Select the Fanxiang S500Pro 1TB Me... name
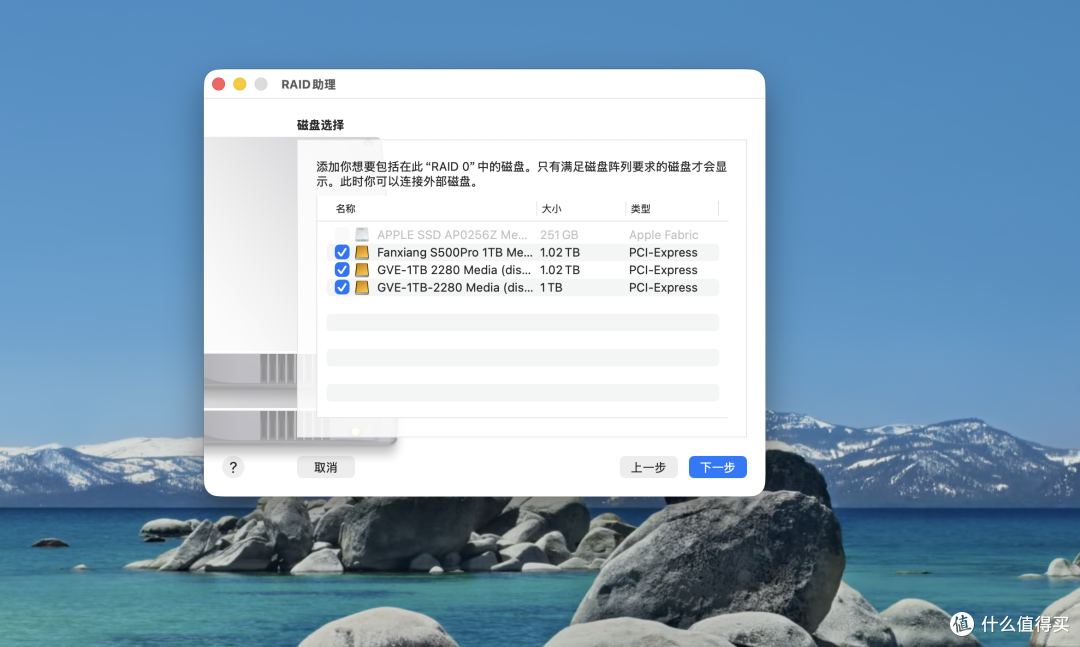The height and width of the screenshot is (647, 1080). click(455, 252)
